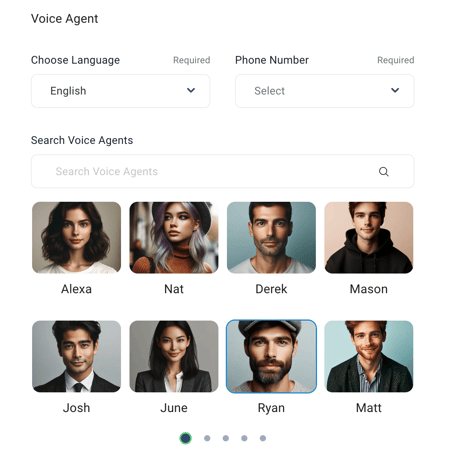Go to the second pagination dot
Viewport: 450px width, 456px height.
[x=207, y=438]
